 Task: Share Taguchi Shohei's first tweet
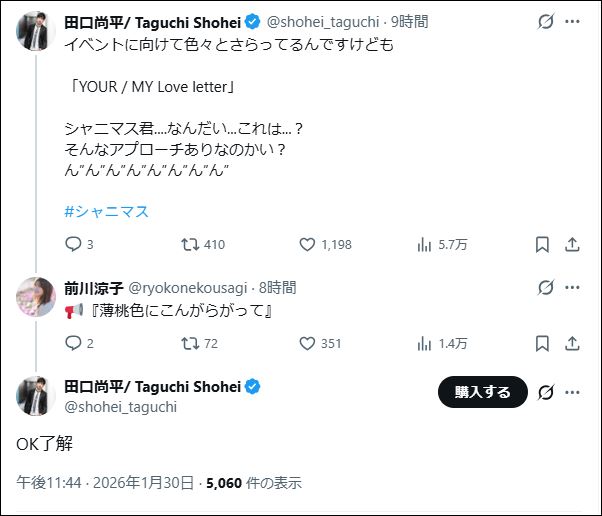click(573, 244)
